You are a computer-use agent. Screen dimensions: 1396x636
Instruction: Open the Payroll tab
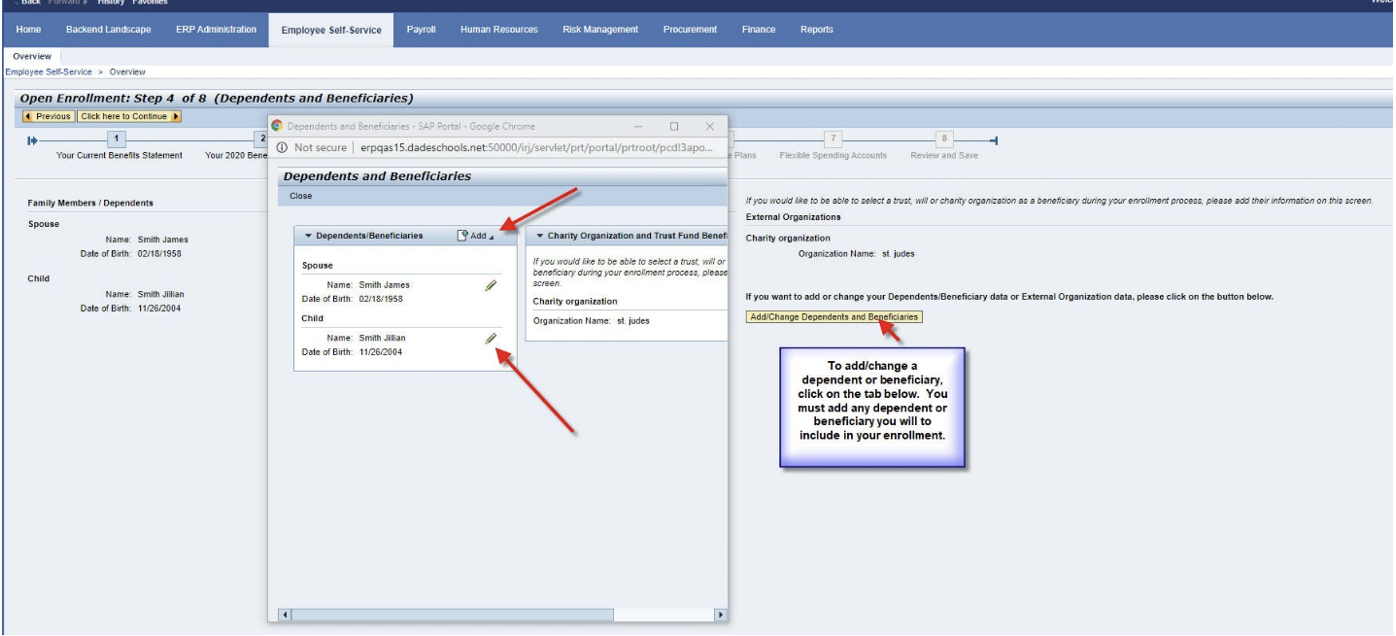coord(420,30)
